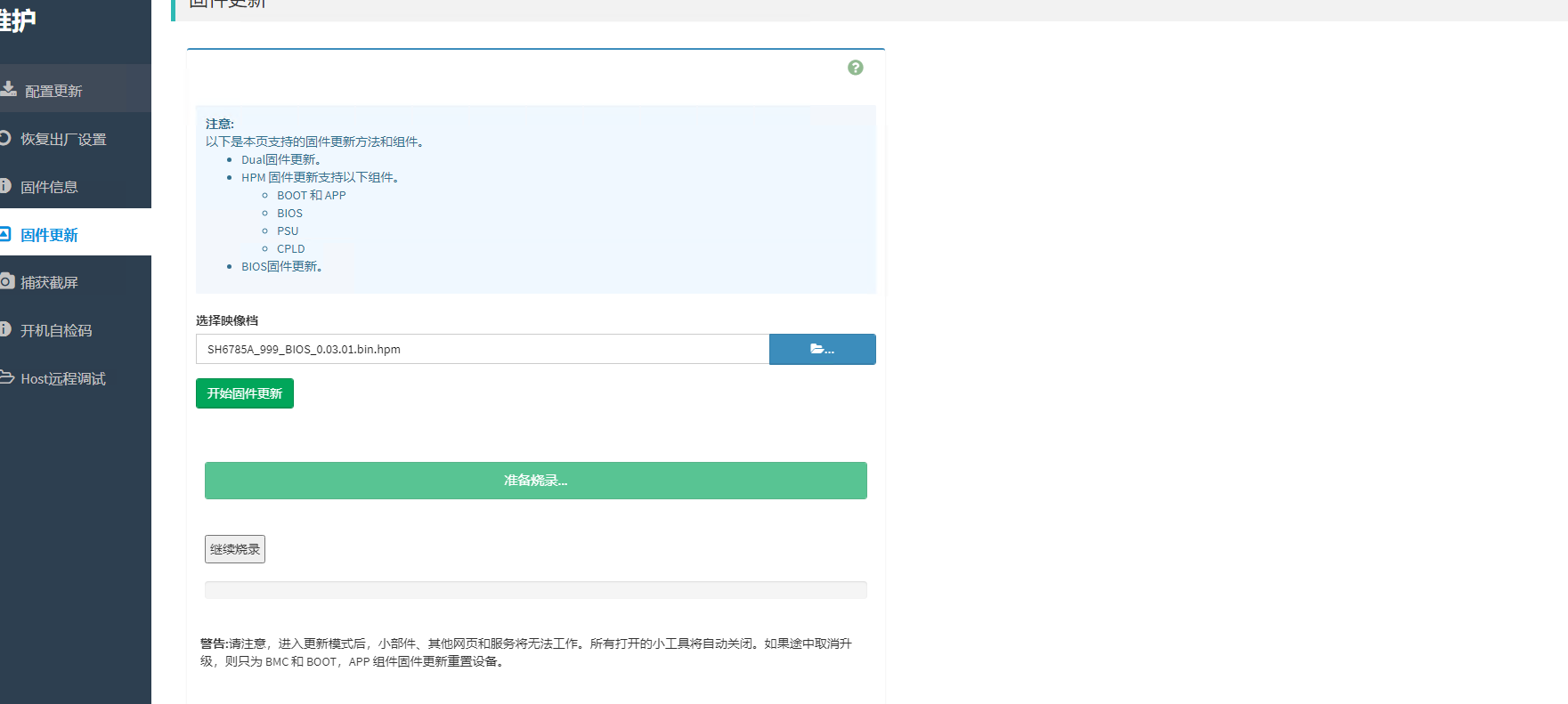The height and width of the screenshot is (704, 1568).
Task: Click the camera icon beside 捕获截屏
Action: pos(6,282)
